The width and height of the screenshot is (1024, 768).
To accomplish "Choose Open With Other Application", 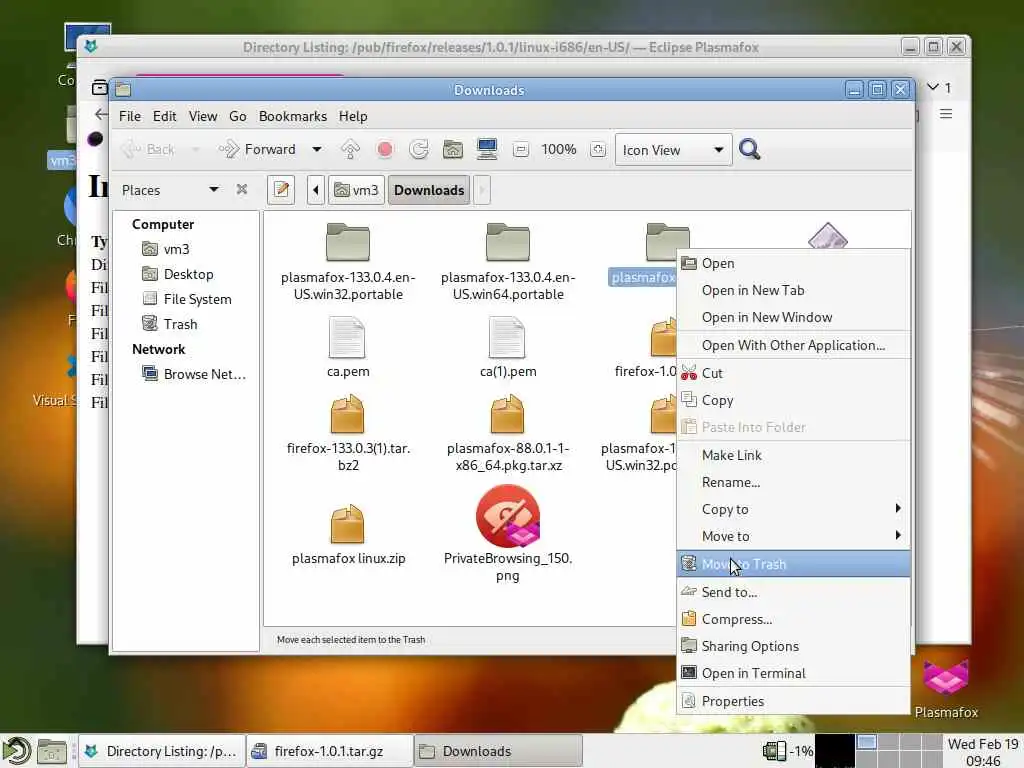I will (x=793, y=345).
